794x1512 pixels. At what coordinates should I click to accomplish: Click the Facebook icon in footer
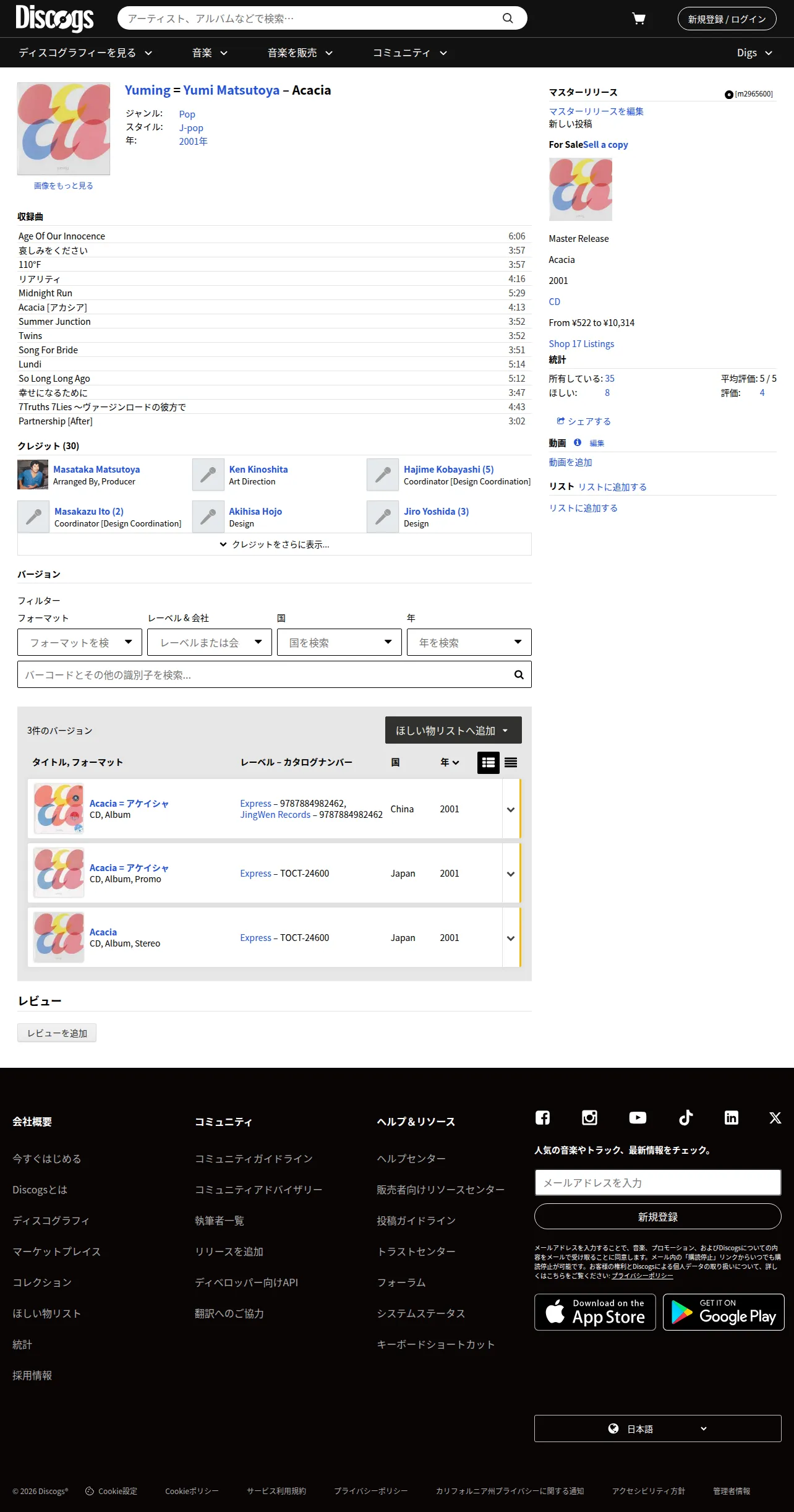(542, 1117)
